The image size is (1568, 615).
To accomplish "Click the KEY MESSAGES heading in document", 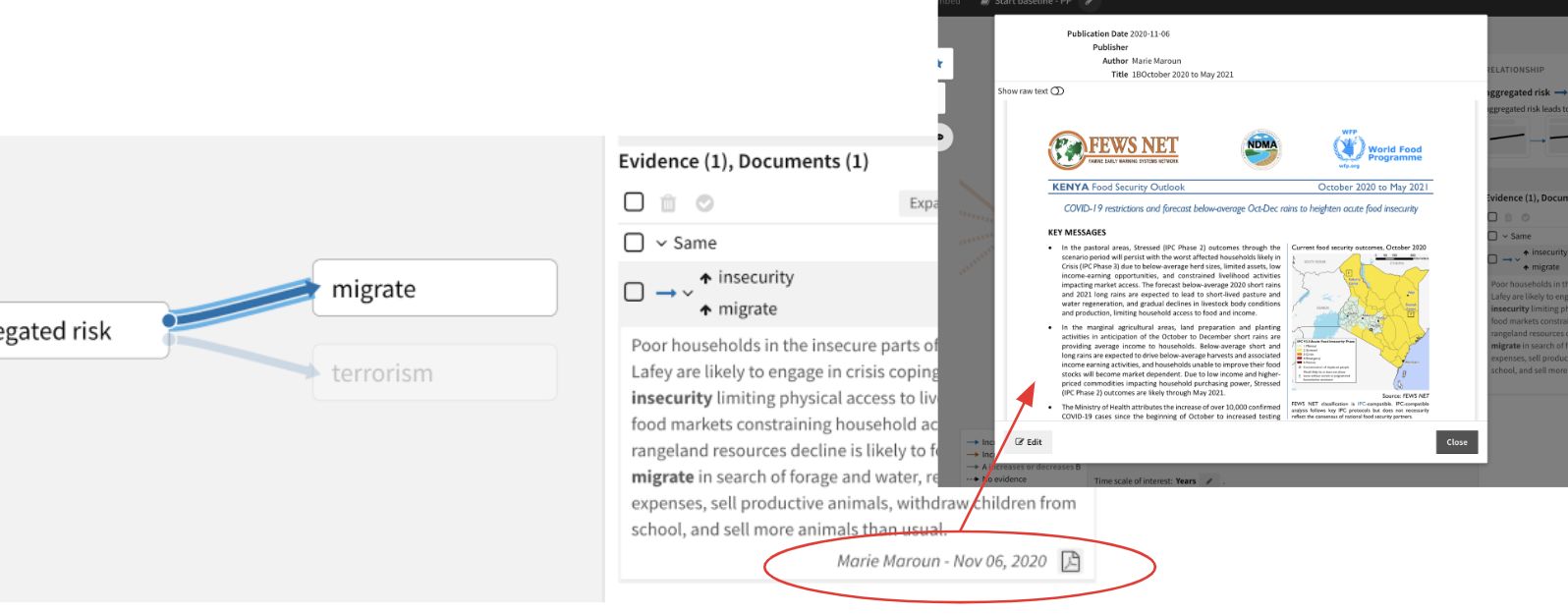I will point(1077,233).
